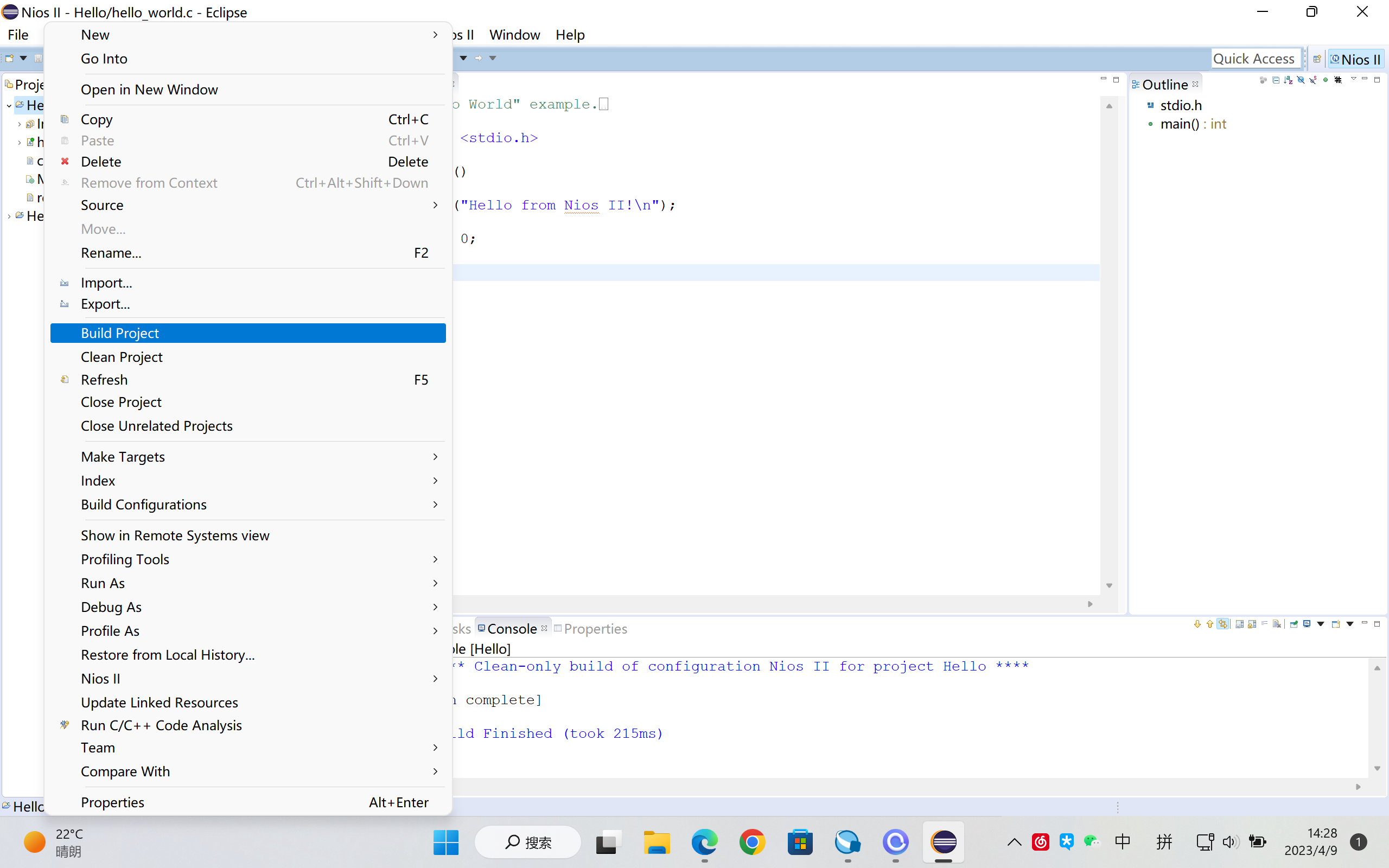Click the editor vertical scrollbar down arrow
This screenshot has width=1389, height=868.
click(x=1109, y=585)
